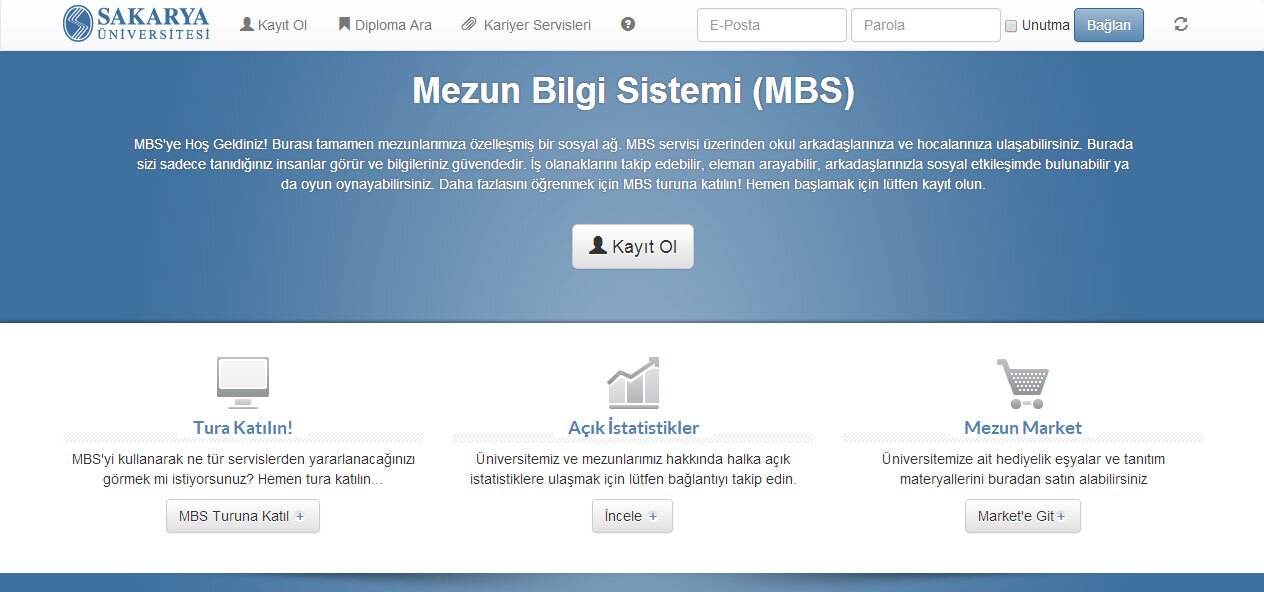Click the refresh arrows icon

click(x=1181, y=24)
